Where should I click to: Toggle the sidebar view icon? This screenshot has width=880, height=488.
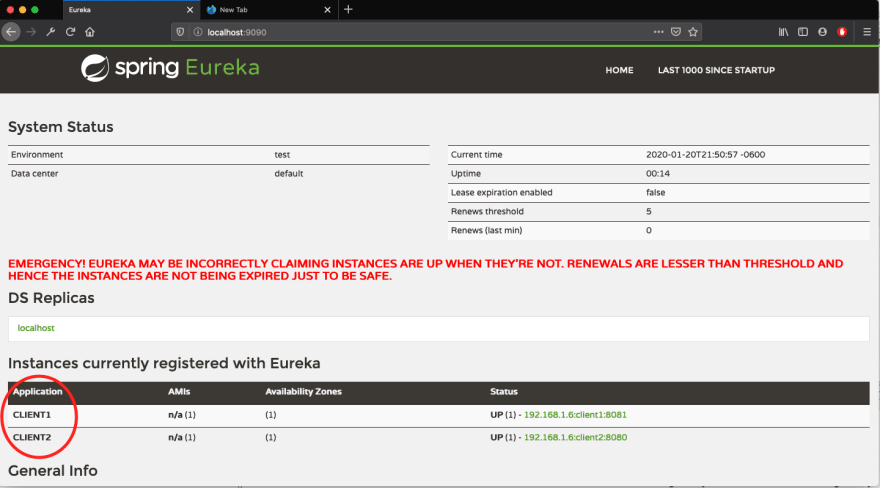[x=803, y=32]
